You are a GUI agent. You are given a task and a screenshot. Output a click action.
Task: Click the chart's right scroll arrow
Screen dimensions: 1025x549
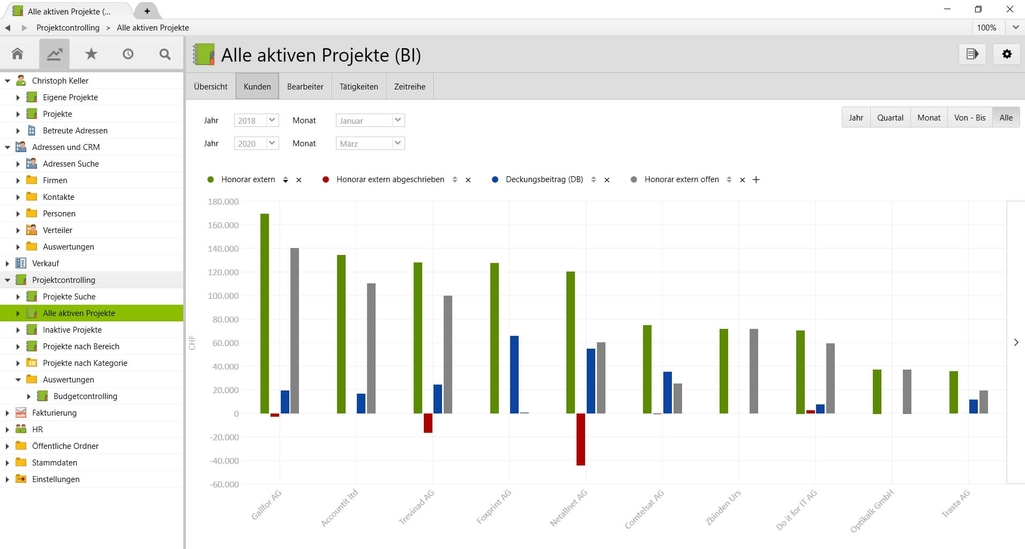[x=1016, y=342]
